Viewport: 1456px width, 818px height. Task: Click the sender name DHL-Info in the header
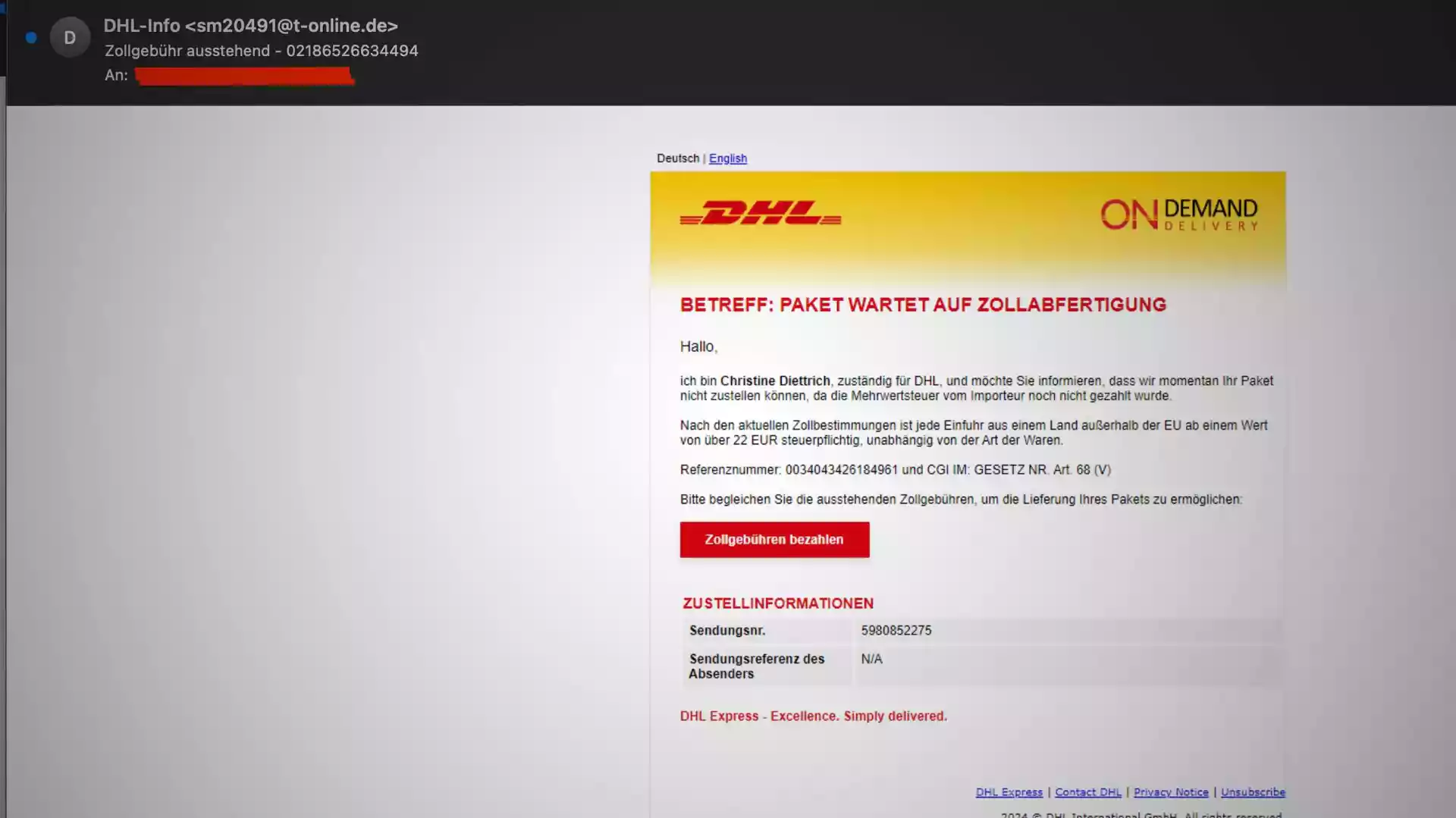pyautogui.click(x=142, y=26)
